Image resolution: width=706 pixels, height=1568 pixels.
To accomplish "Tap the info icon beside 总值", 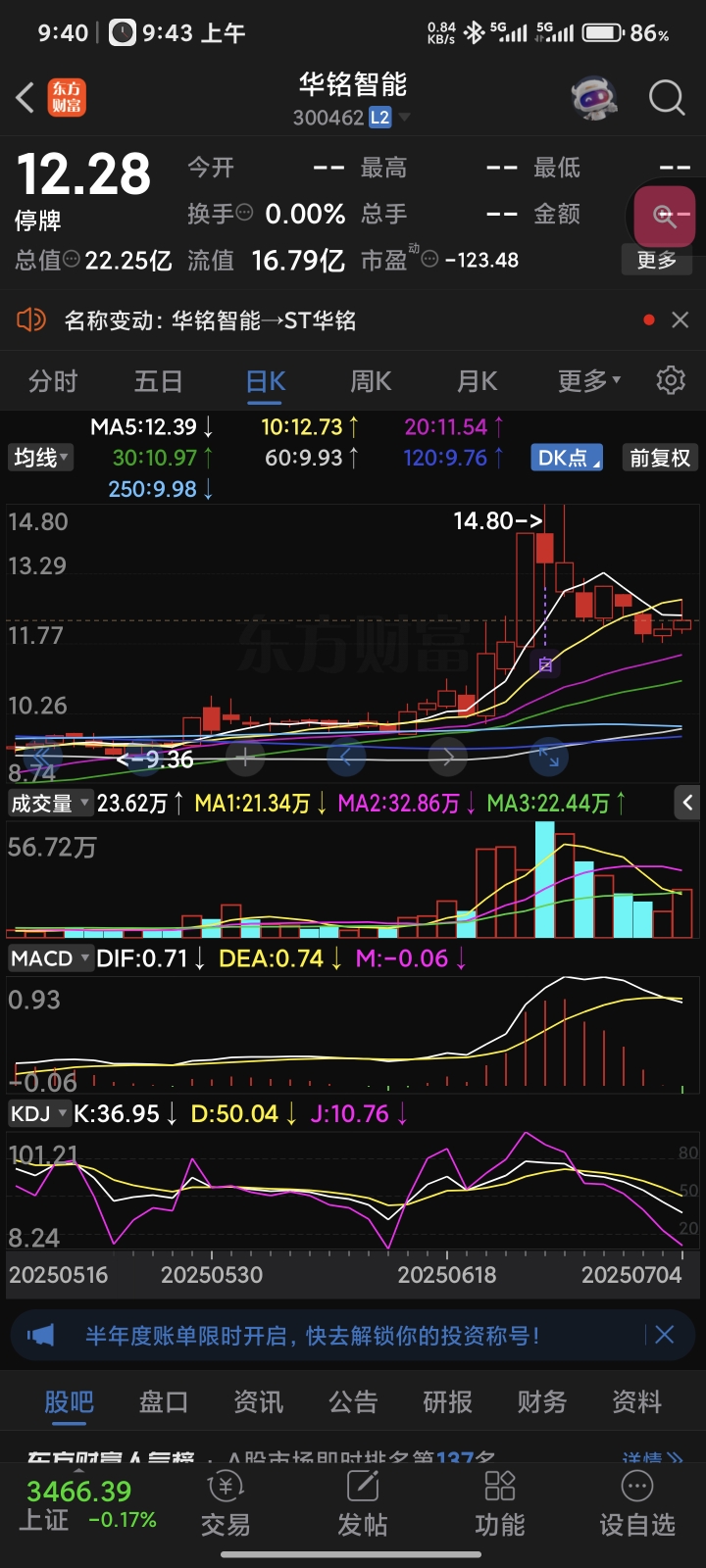I will (x=72, y=260).
